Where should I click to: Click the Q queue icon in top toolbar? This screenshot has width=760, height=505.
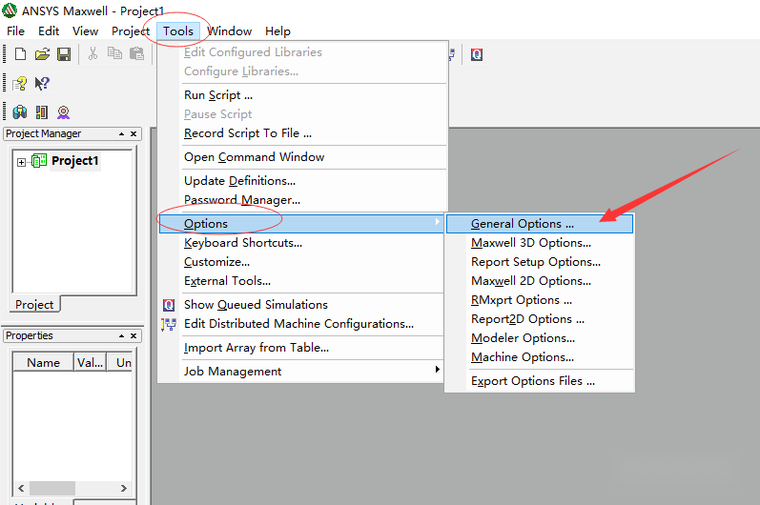476,54
